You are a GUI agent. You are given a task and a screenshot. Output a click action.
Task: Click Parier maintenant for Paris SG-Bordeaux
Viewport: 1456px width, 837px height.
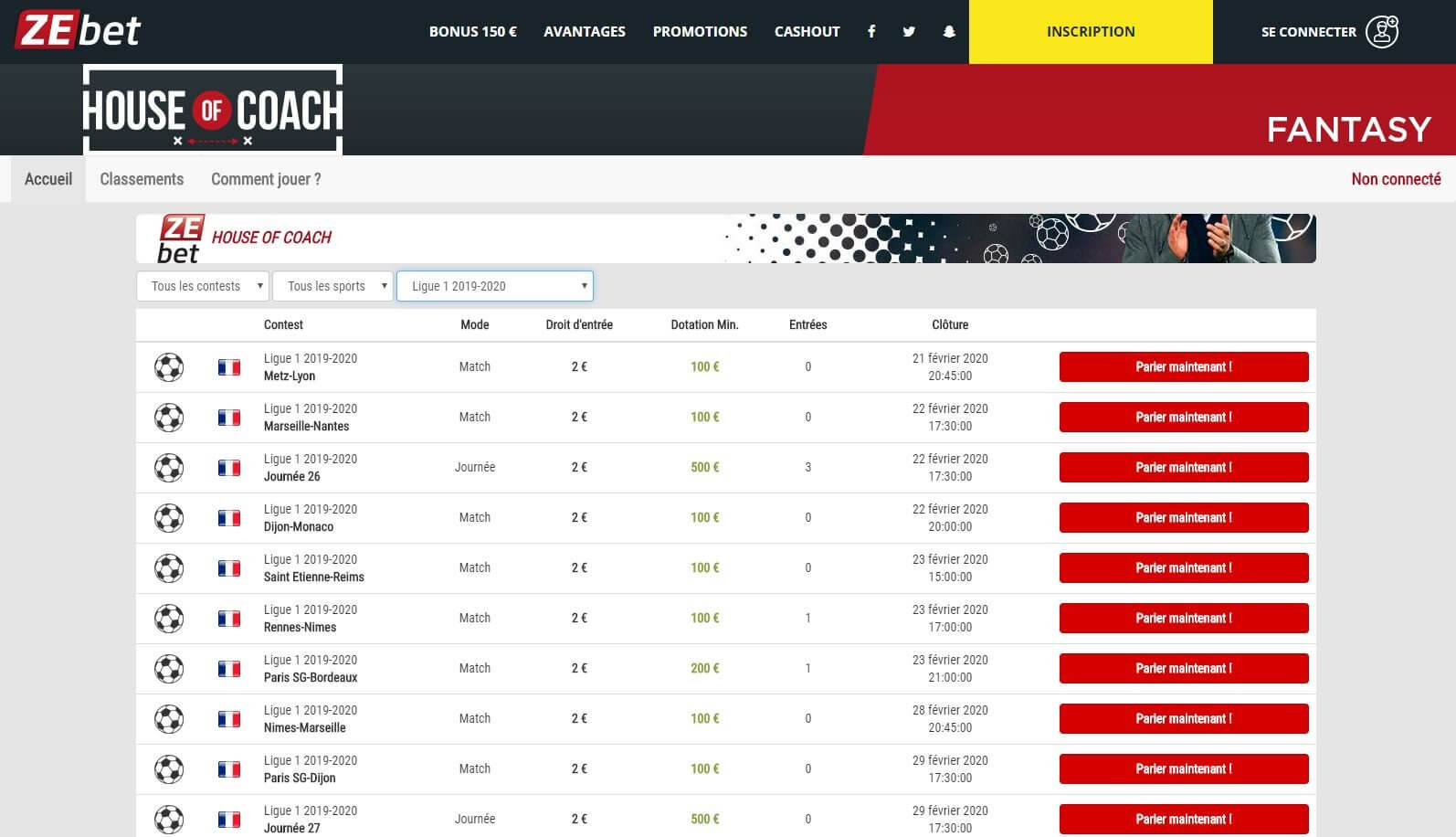(1184, 668)
